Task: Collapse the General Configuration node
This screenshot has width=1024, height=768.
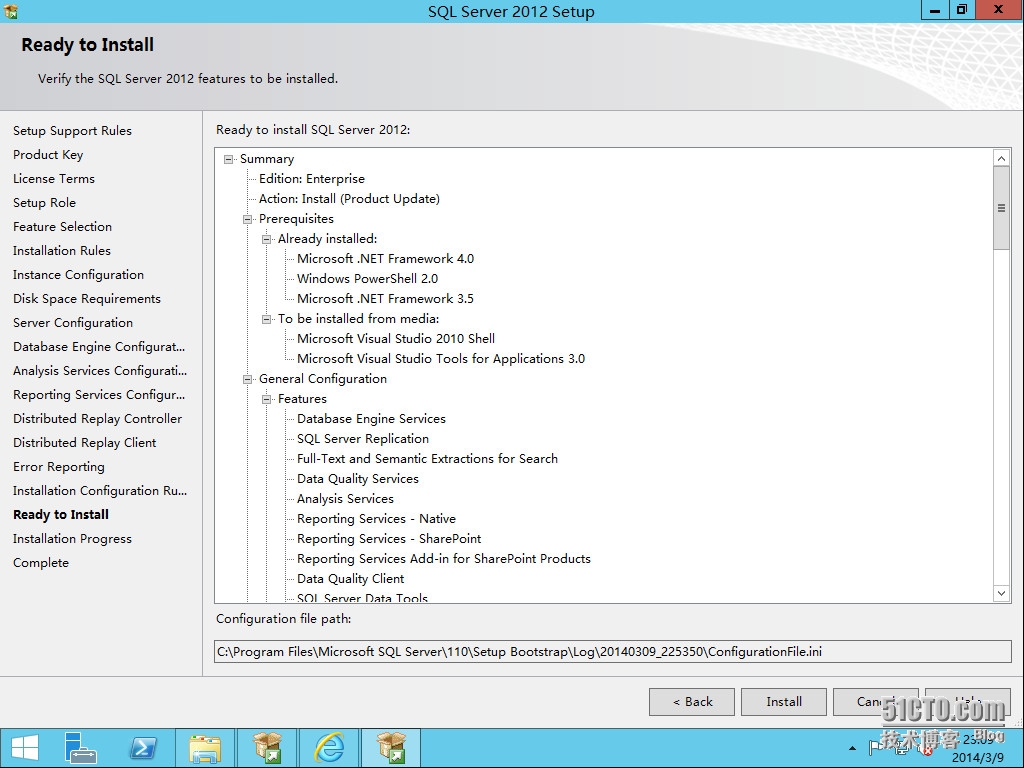Action: click(x=248, y=379)
